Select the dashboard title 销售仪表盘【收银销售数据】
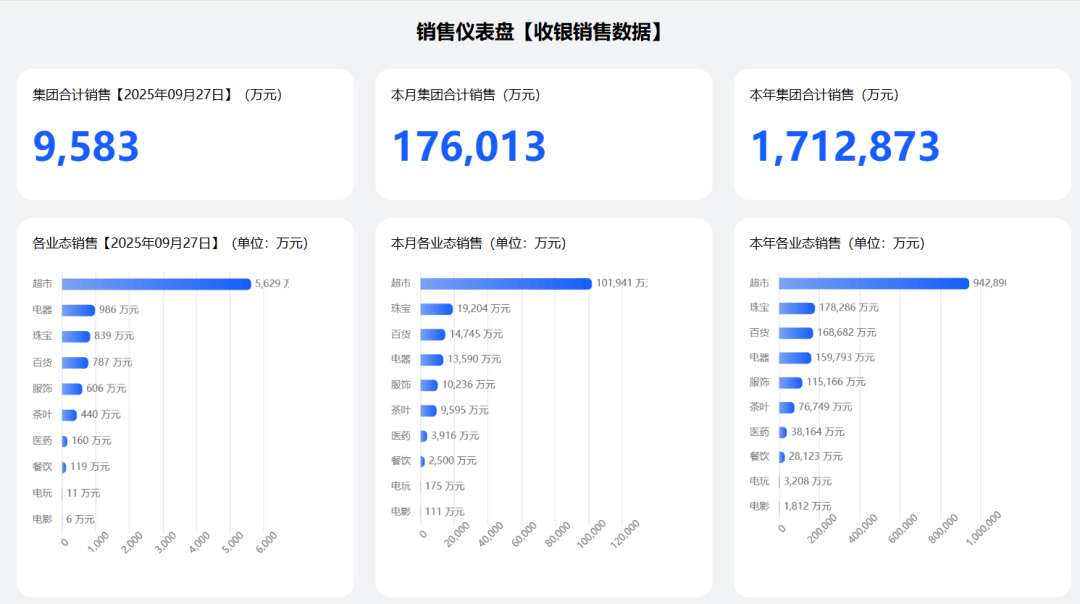The height and width of the screenshot is (604, 1080). (x=540, y=32)
